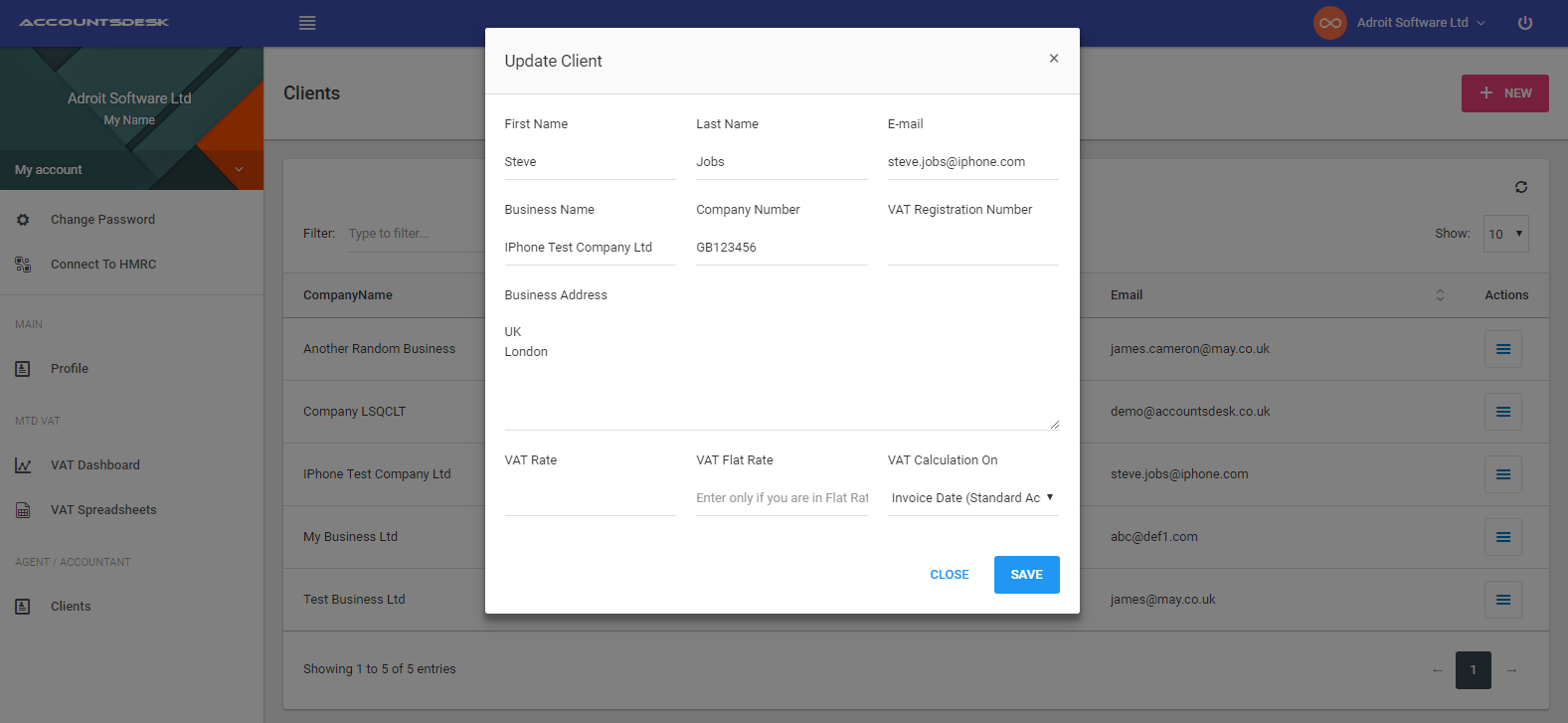Open actions menu for Test Business Ltd
Image resolution: width=1568 pixels, height=723 pixels.
(x=1502, y=600)
